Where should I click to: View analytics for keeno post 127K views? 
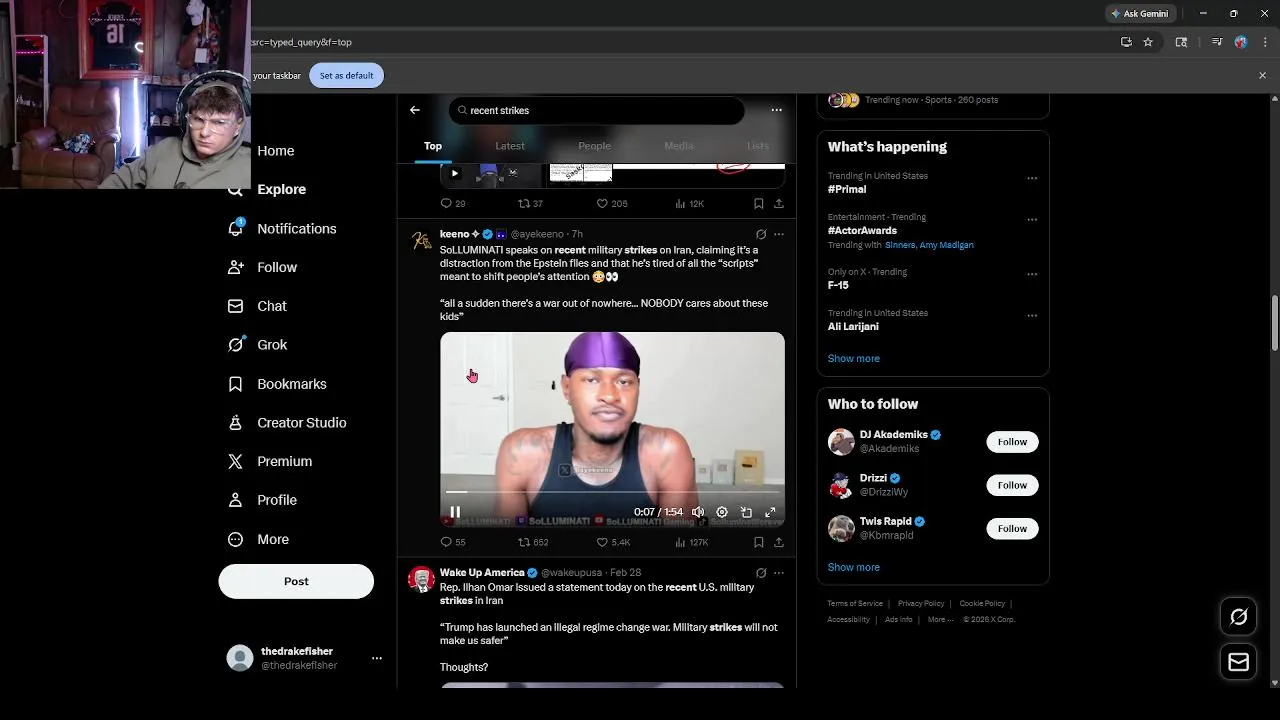[x=691, y=542]
